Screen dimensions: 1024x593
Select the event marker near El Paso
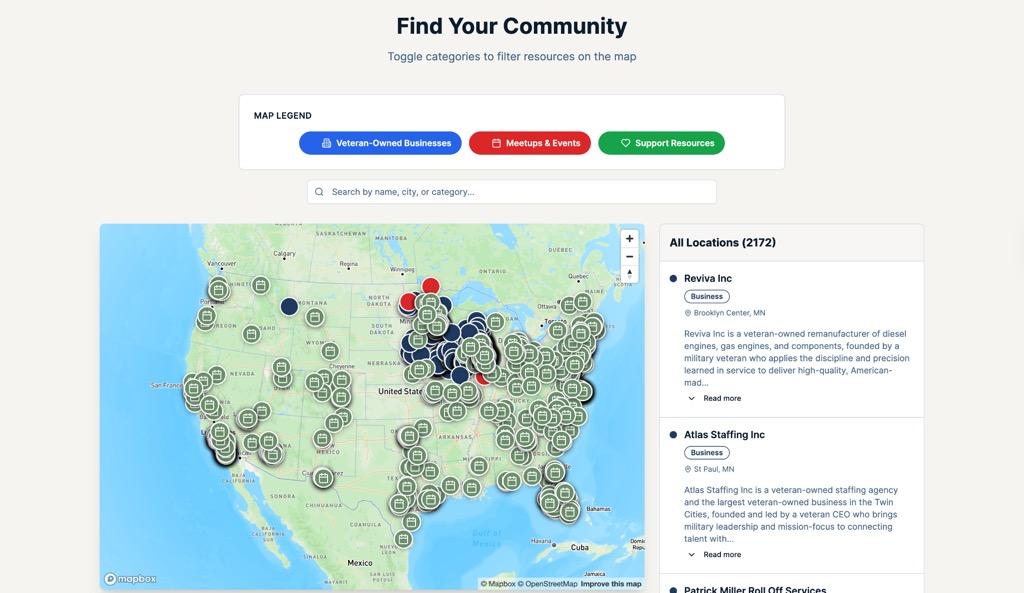click(323, 478)
